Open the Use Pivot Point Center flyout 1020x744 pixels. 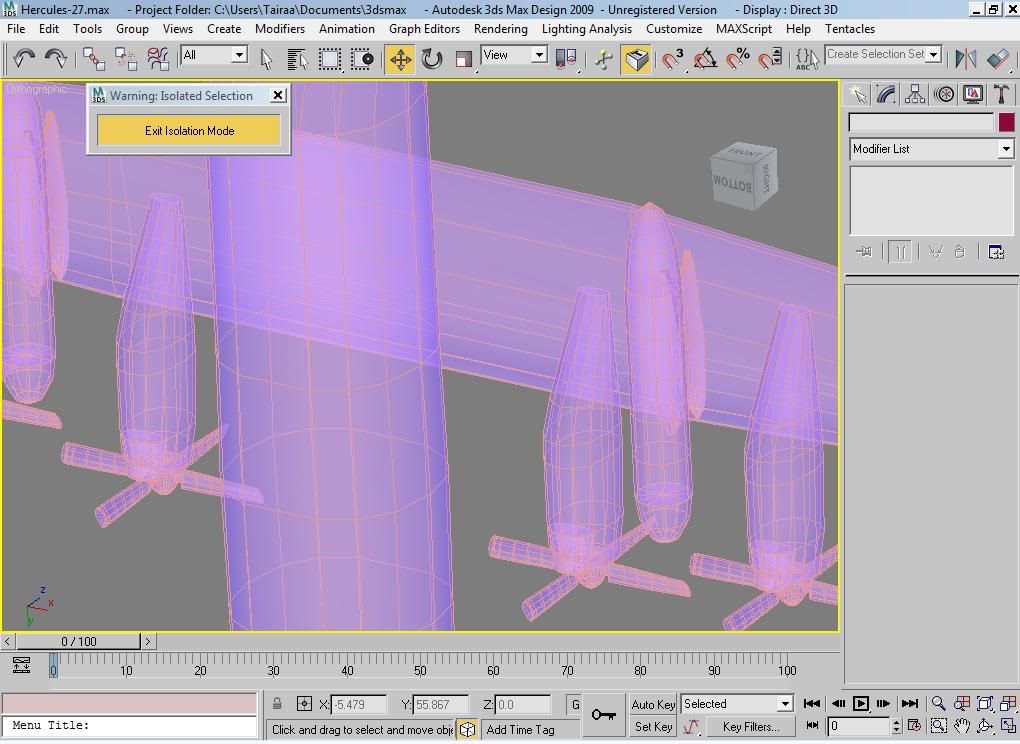(566, 59)
